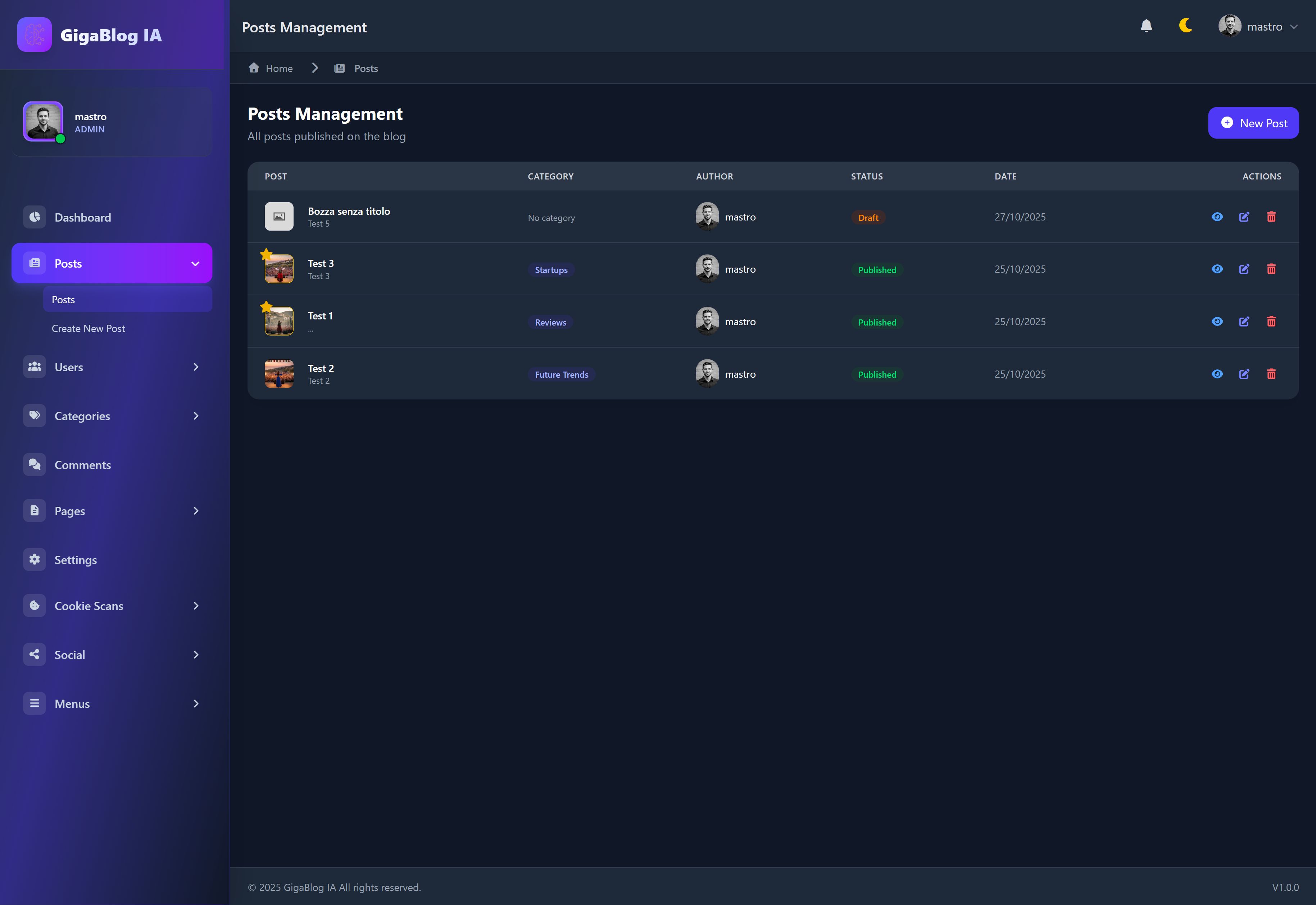1316x905 pixels.
Task: Click the Home breadcrumb house icon
Action: 253,68
